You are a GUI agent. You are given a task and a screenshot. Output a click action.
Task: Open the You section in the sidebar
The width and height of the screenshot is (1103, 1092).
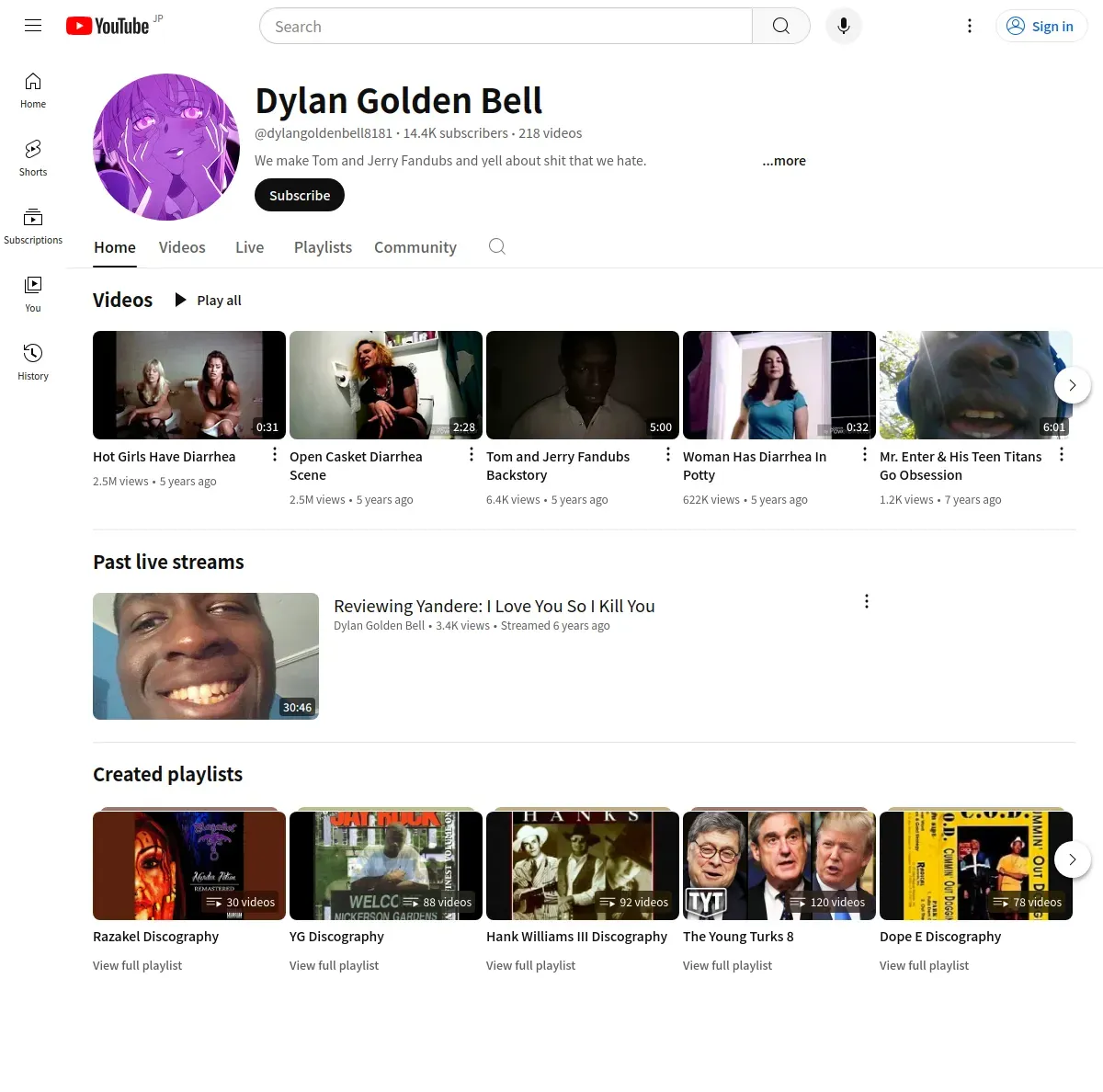(33, 295)
